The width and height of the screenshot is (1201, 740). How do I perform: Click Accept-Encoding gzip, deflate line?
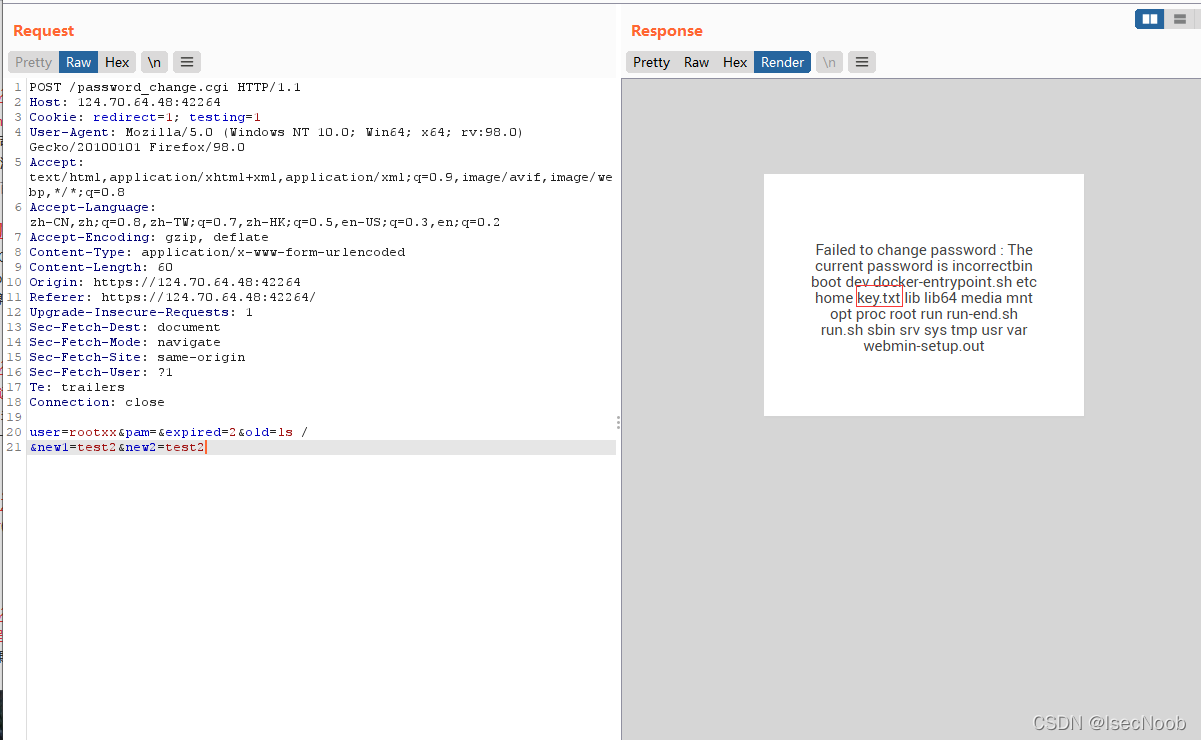point(149,237)
